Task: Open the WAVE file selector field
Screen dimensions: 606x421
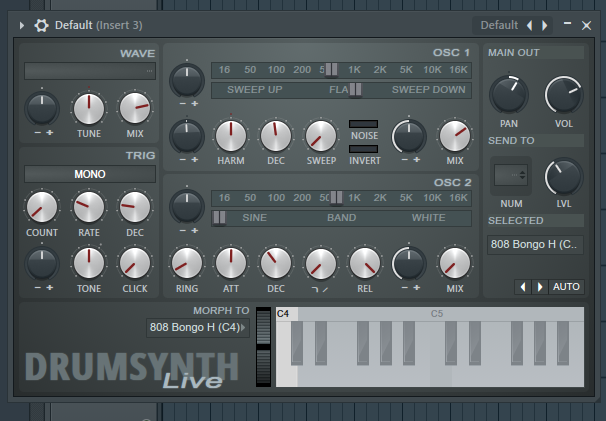Action: (90, 71)
